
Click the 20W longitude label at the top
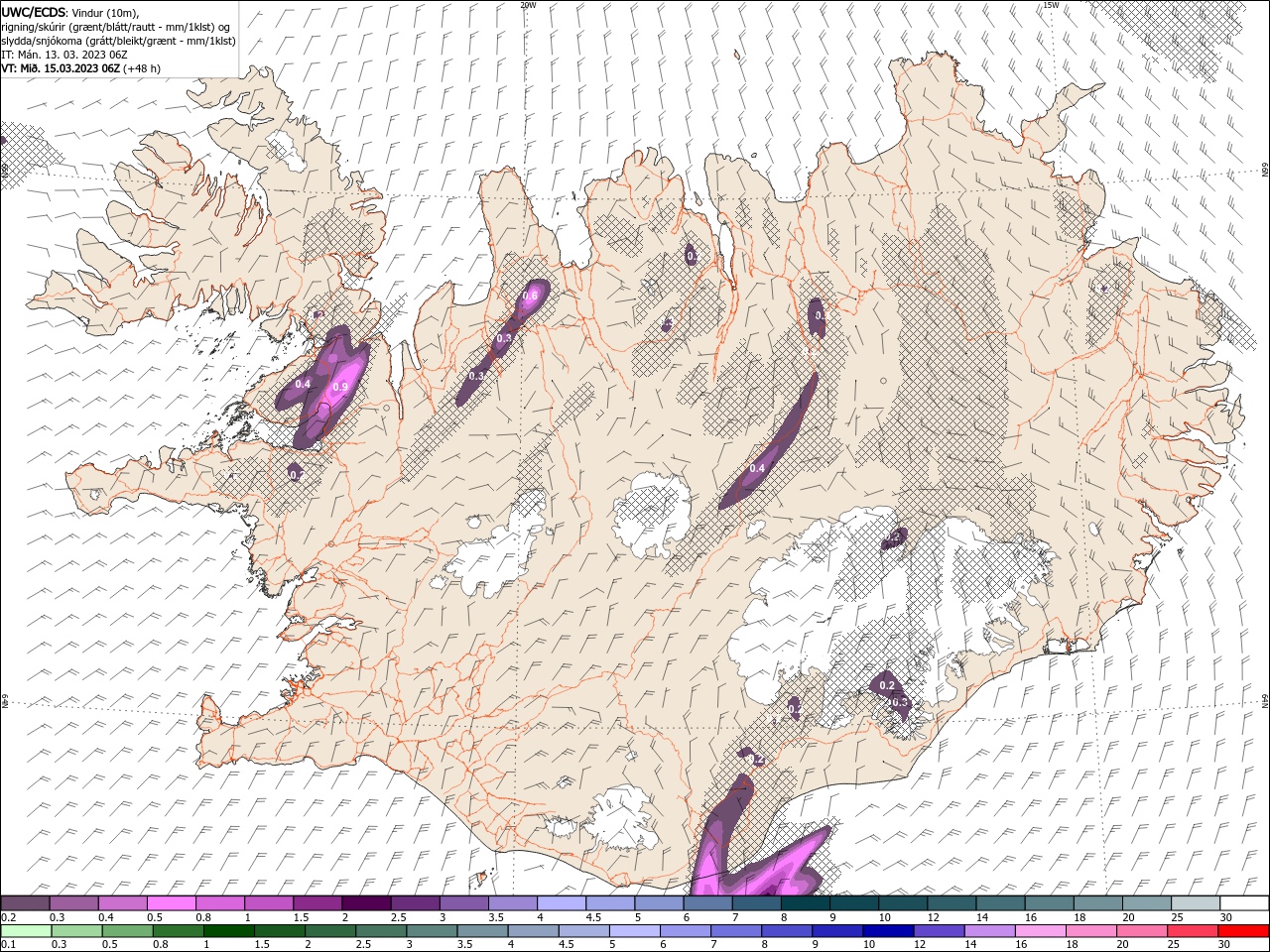point(528,5)
